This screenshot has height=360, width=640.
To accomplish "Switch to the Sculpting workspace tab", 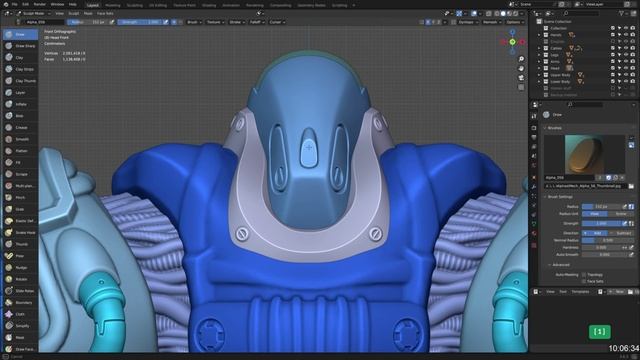I will [135, 5].
